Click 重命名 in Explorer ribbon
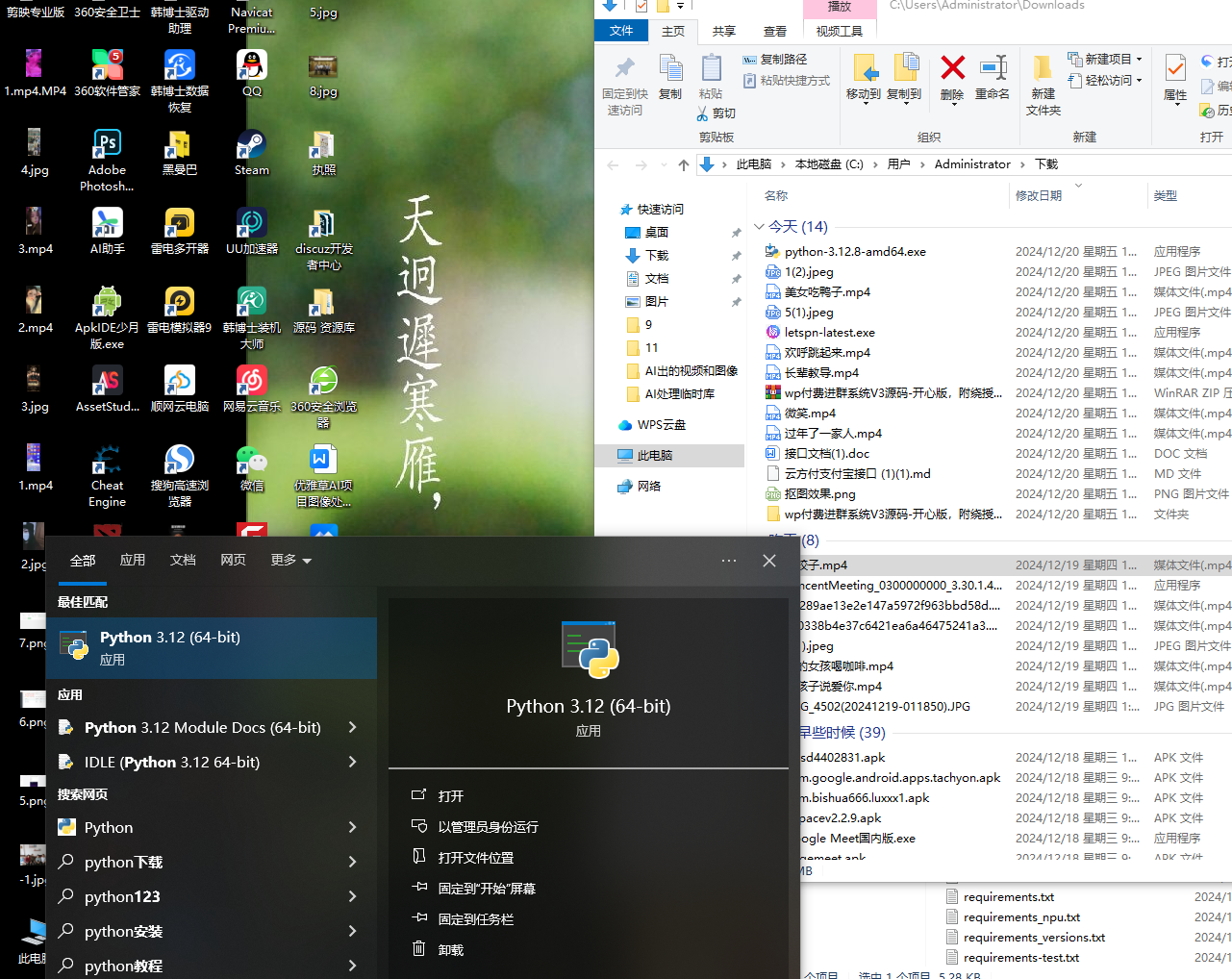This screenshot has width=1232, height=979. click(x=993, y=79)
